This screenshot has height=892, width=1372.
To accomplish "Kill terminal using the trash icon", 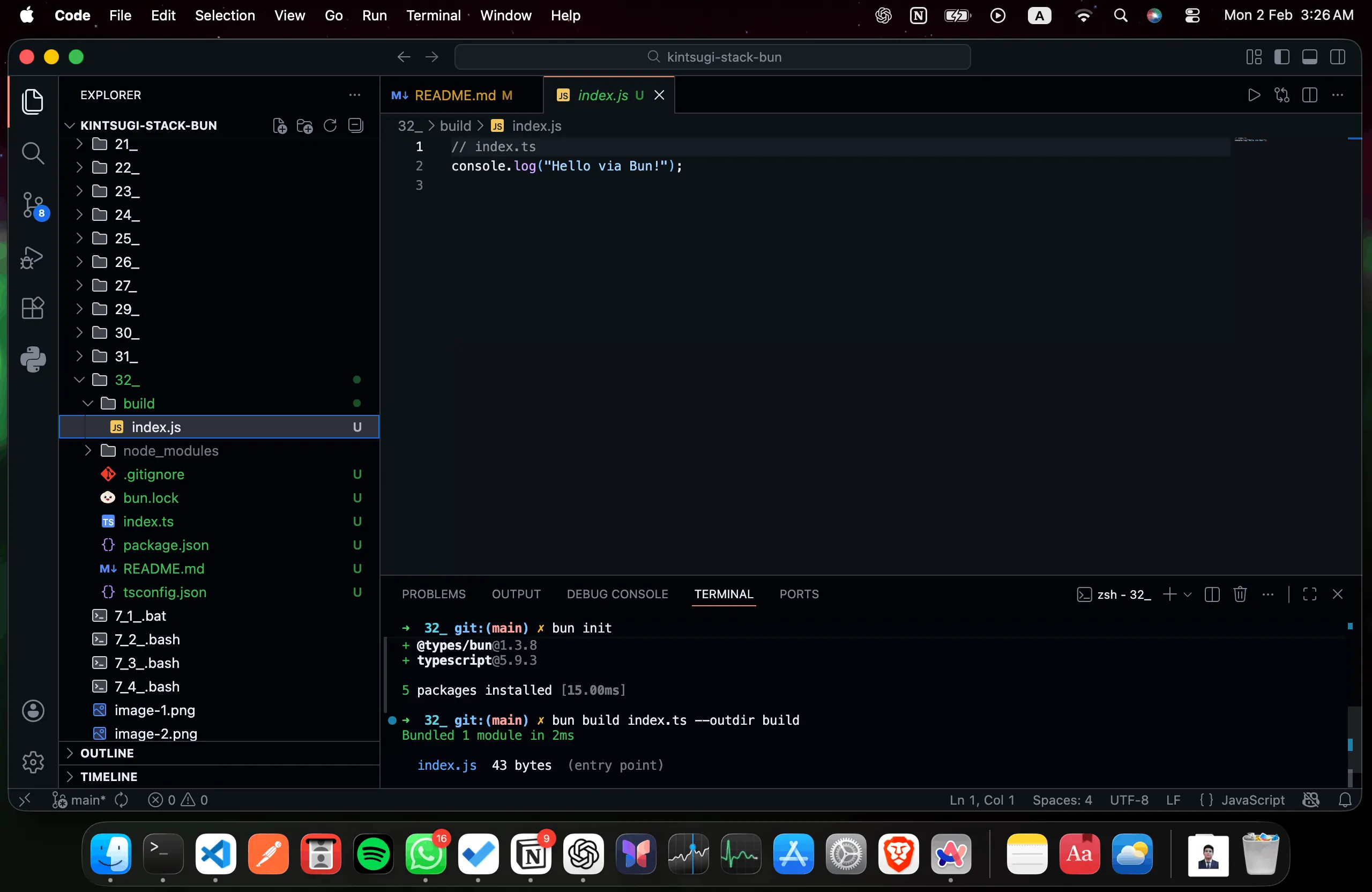I will point(1240,594).
